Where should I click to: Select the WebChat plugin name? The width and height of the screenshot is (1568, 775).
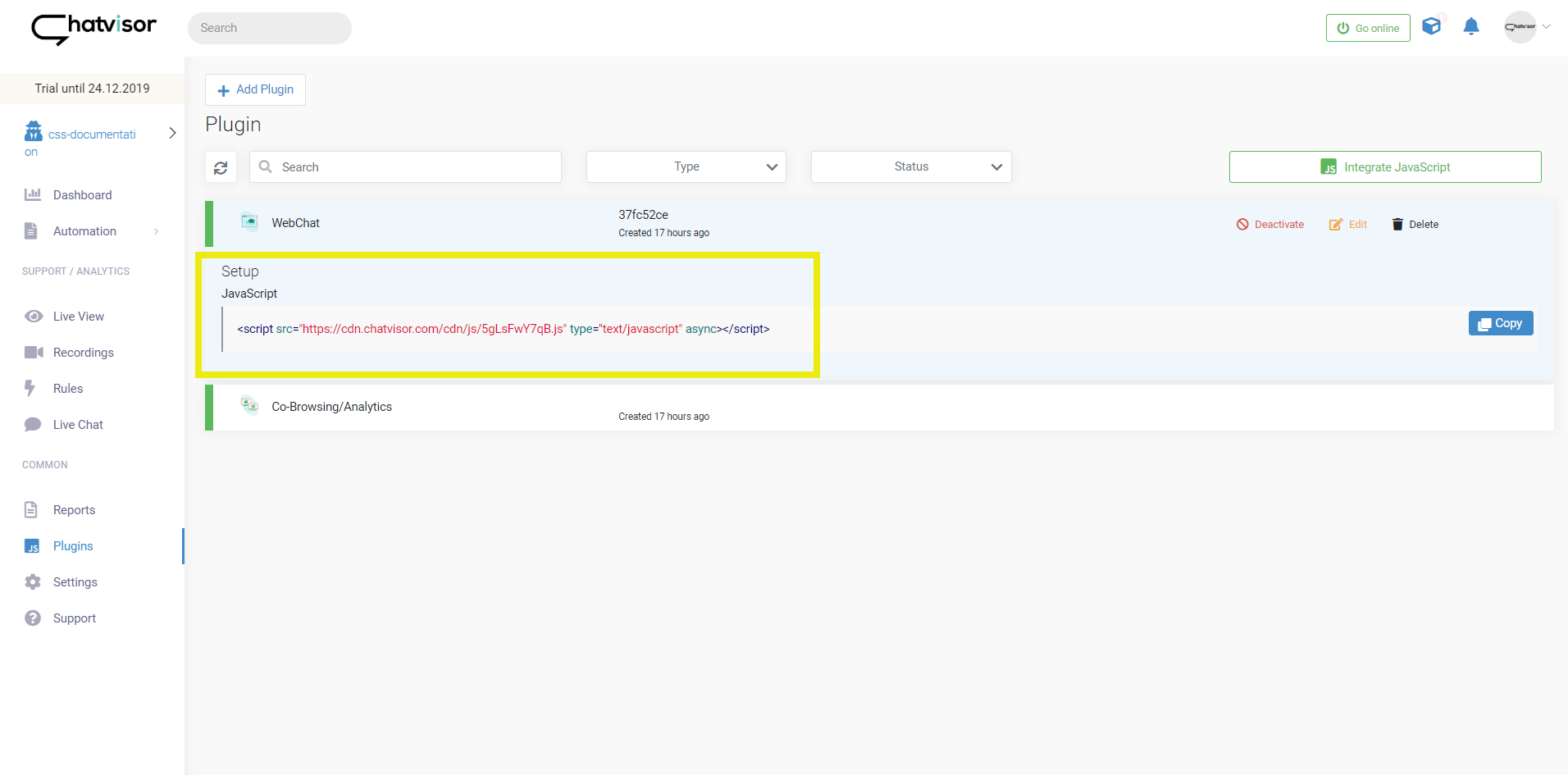[295, 223]
